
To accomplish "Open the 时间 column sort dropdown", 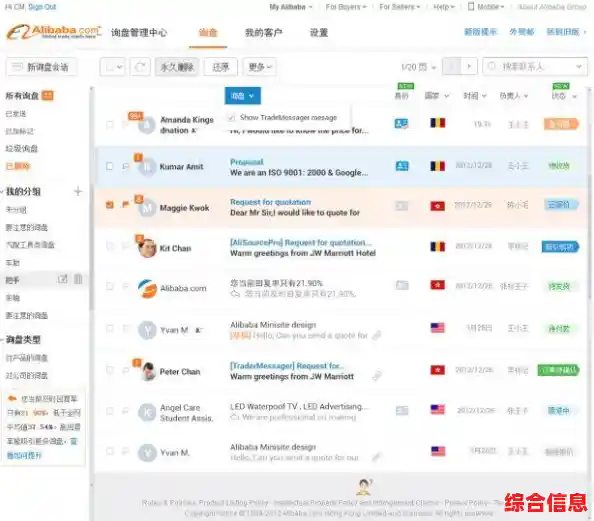I will pos(475,96).
